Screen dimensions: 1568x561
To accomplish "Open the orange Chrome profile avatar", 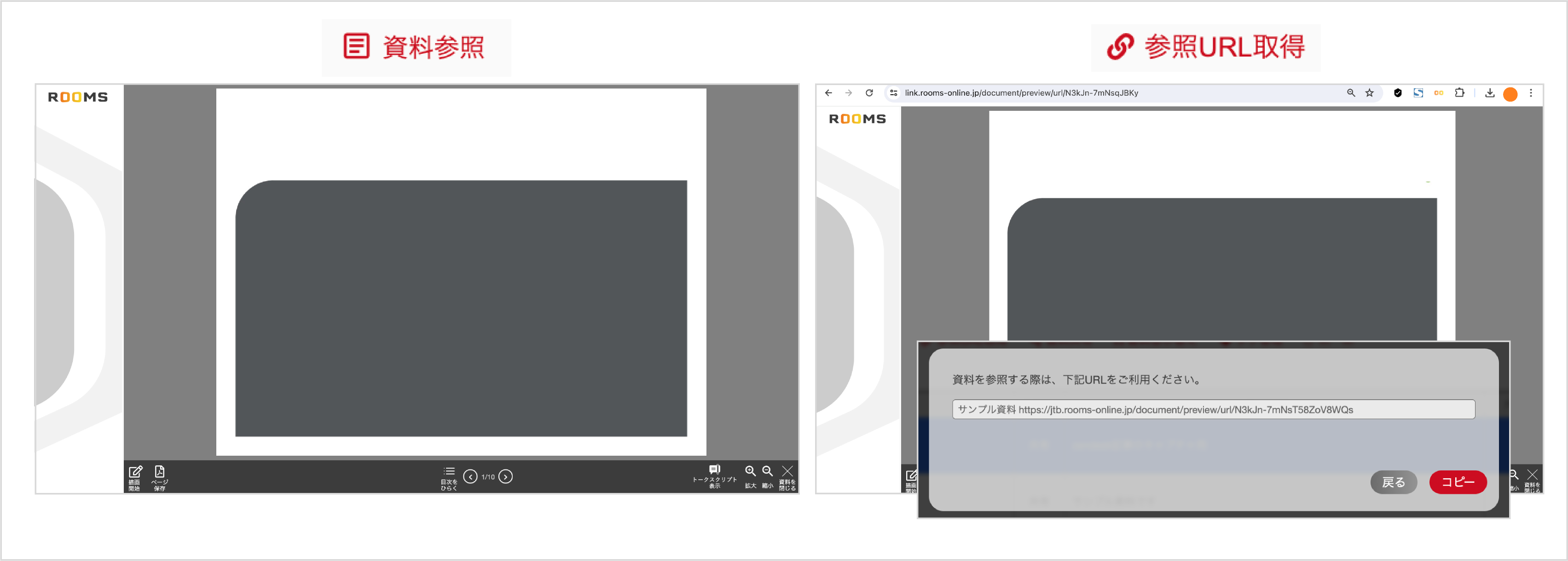I will (1510, 93).
